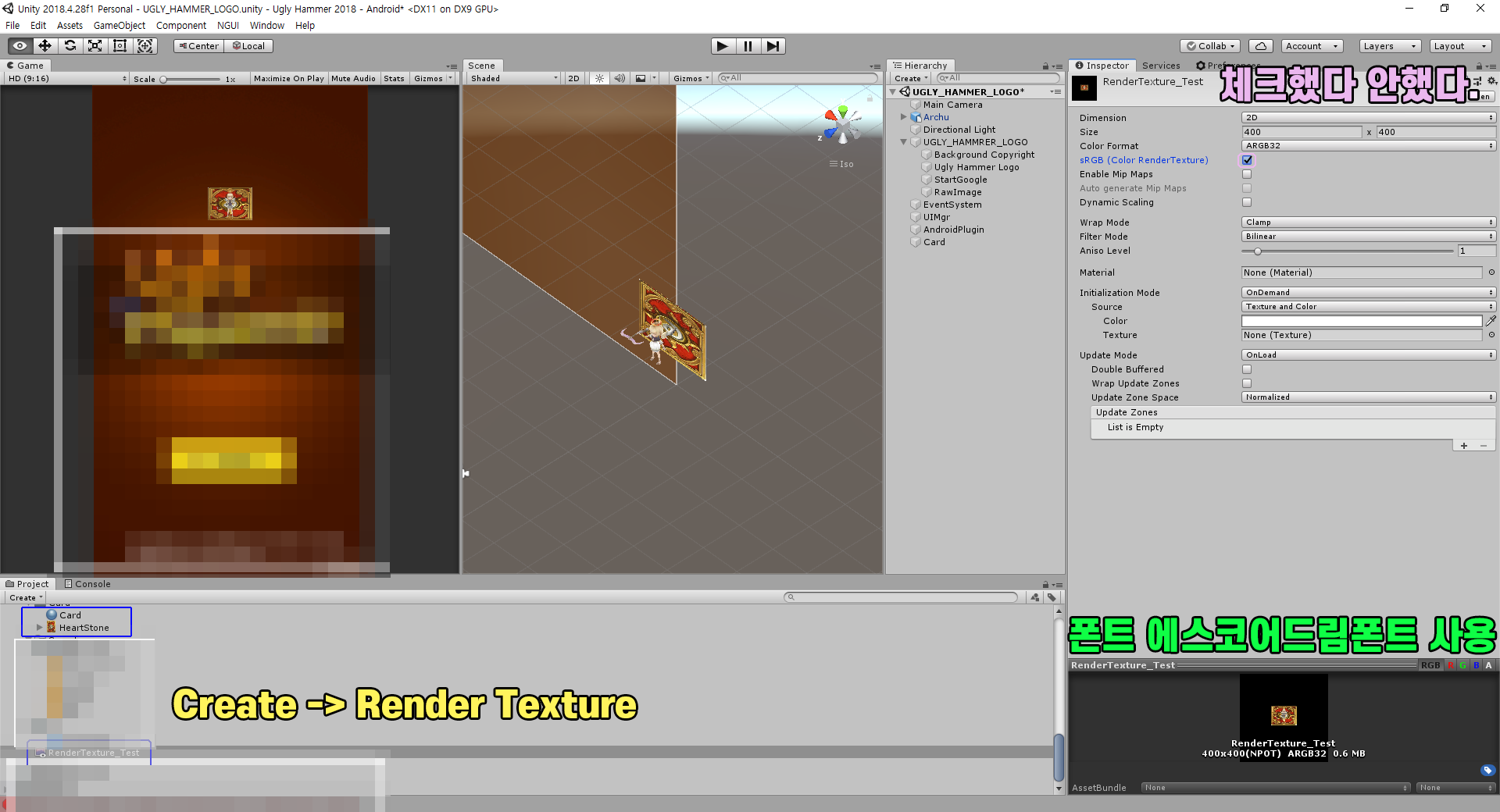
Task: Expand the HeartStone folder
Action: (40, 628)
